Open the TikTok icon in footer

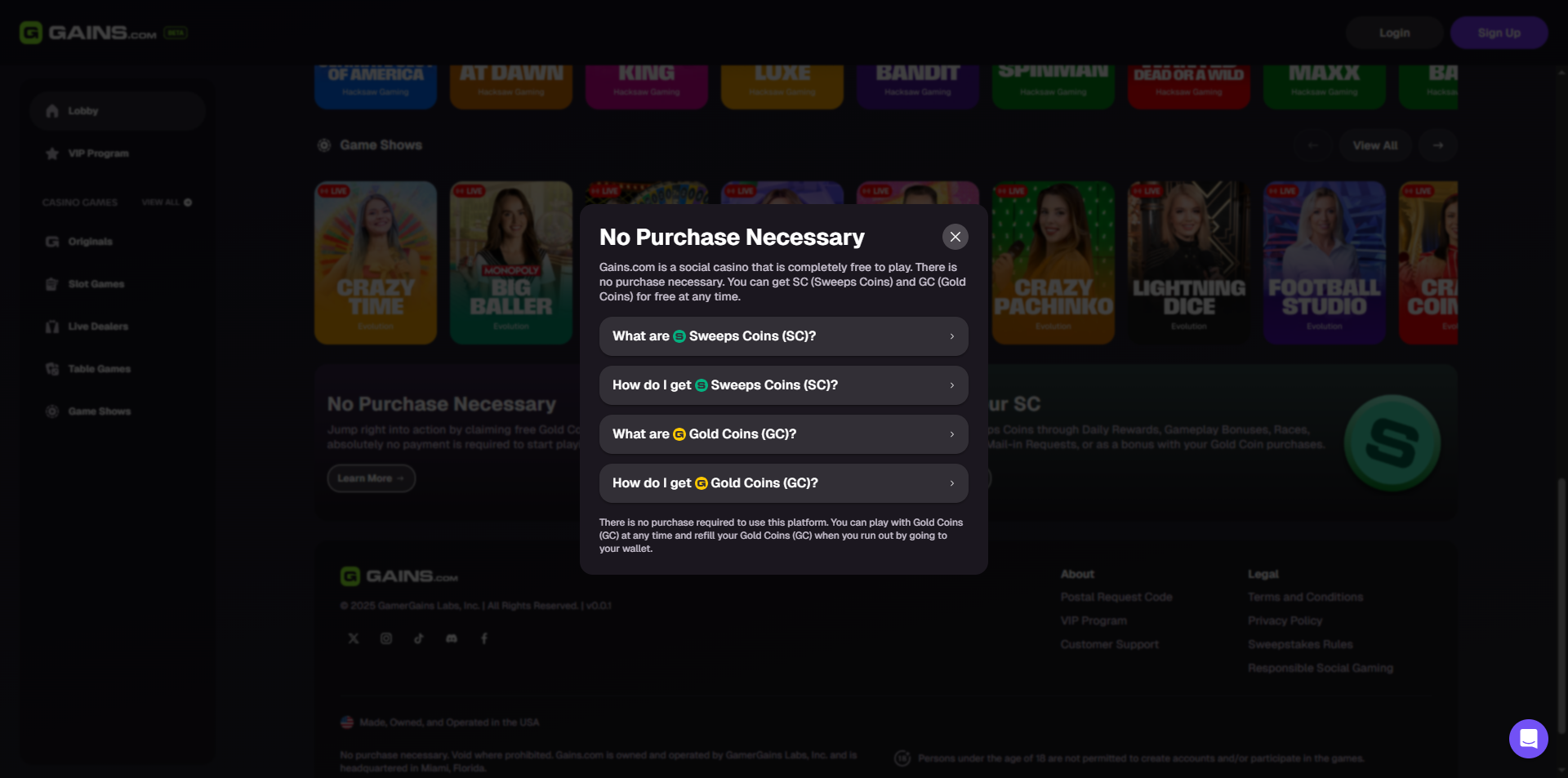(419, 638)
